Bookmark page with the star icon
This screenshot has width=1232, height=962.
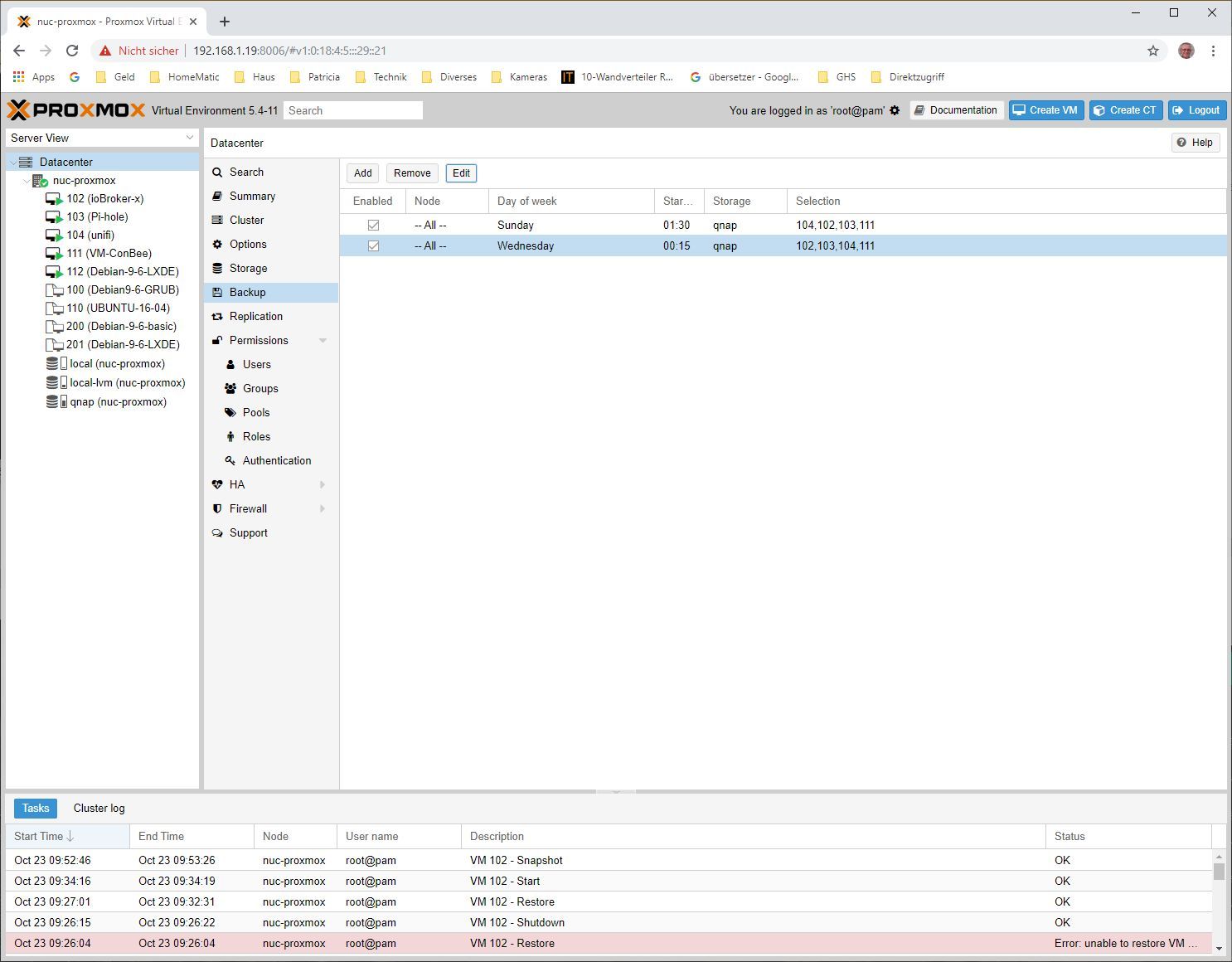point(1153,51)
